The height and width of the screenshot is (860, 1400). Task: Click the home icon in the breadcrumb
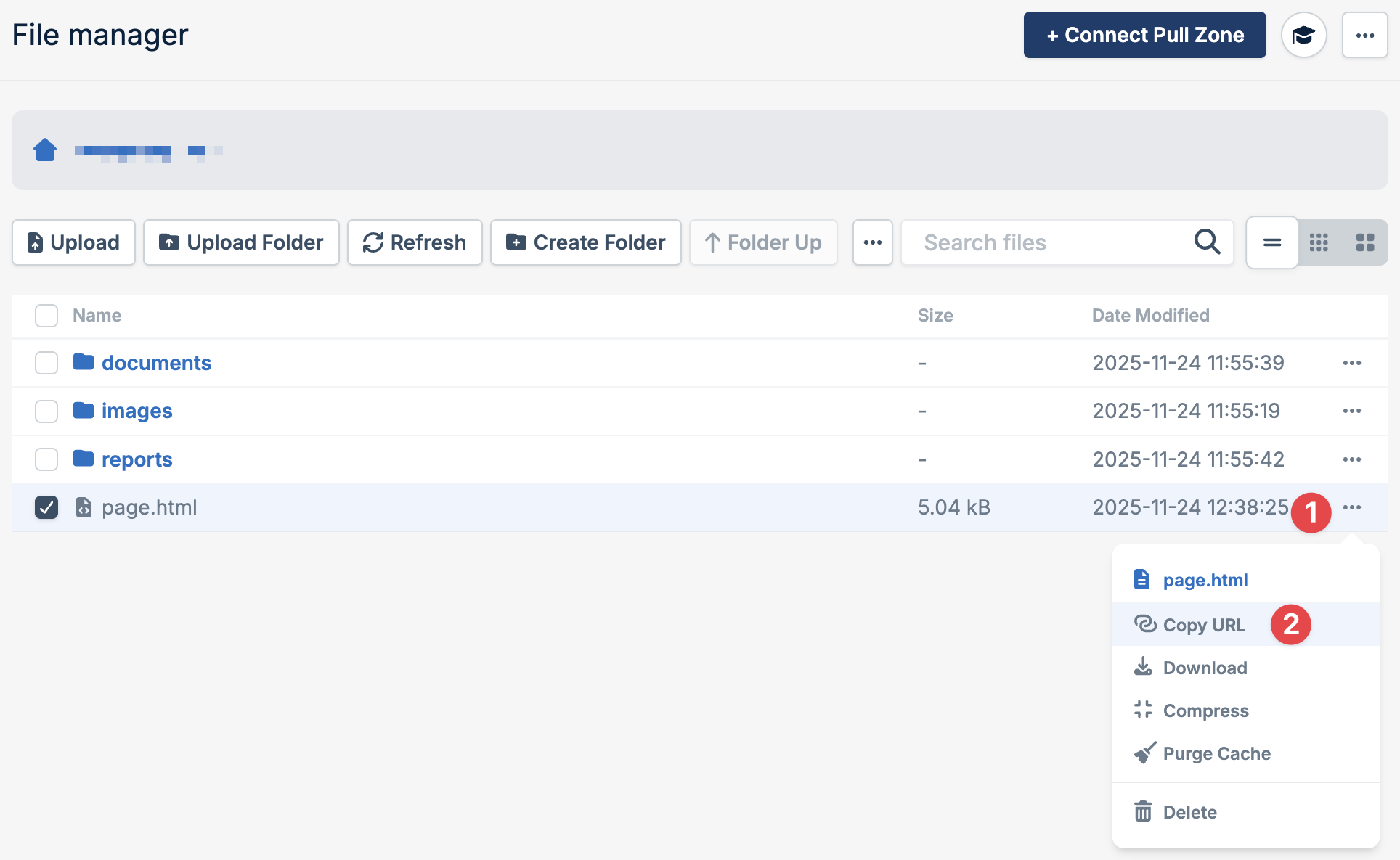pos(45,150)
